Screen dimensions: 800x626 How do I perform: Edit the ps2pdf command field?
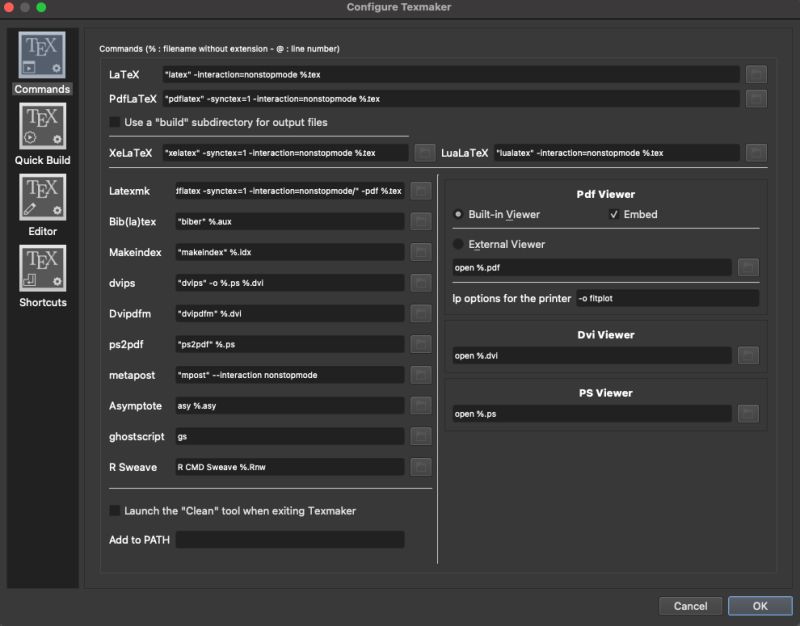click(x=290, y=344)
